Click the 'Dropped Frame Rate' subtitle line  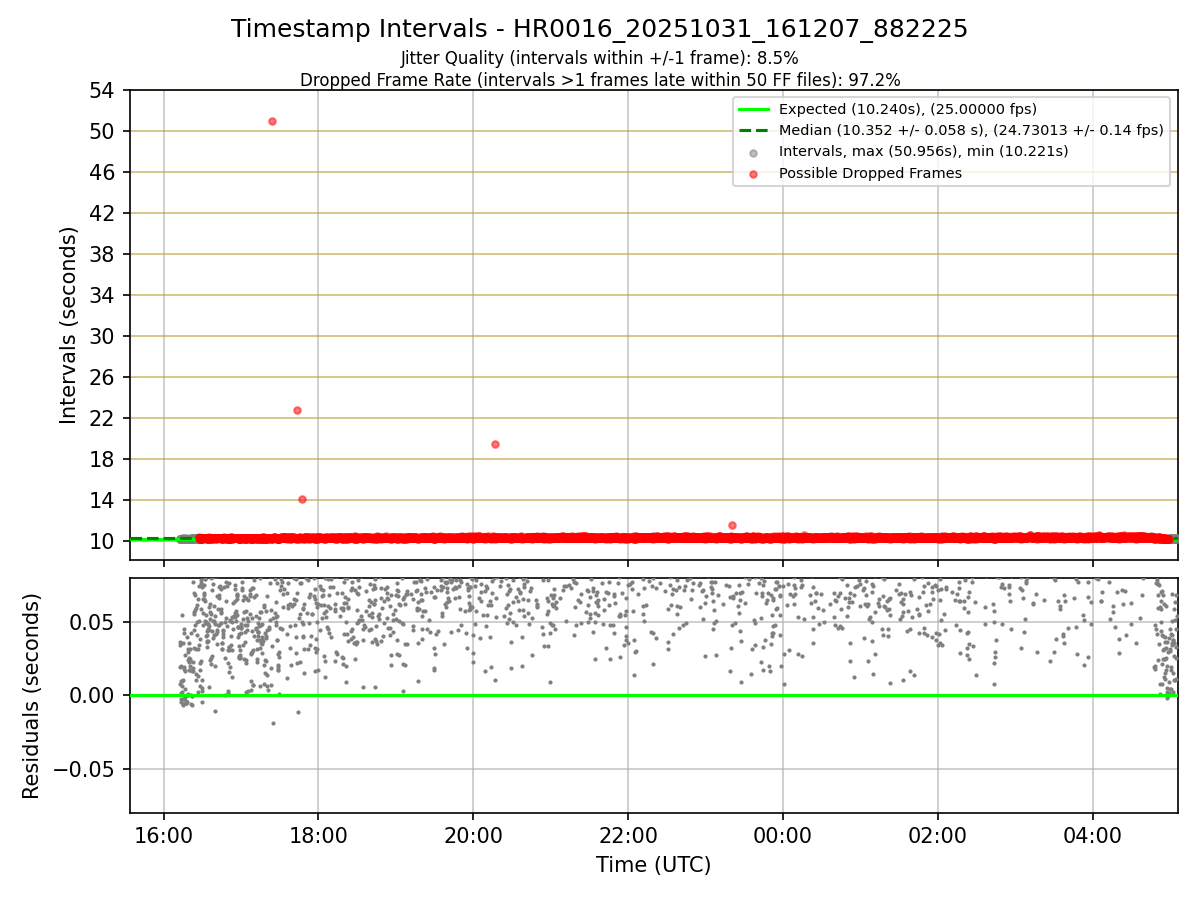(600, 80)
